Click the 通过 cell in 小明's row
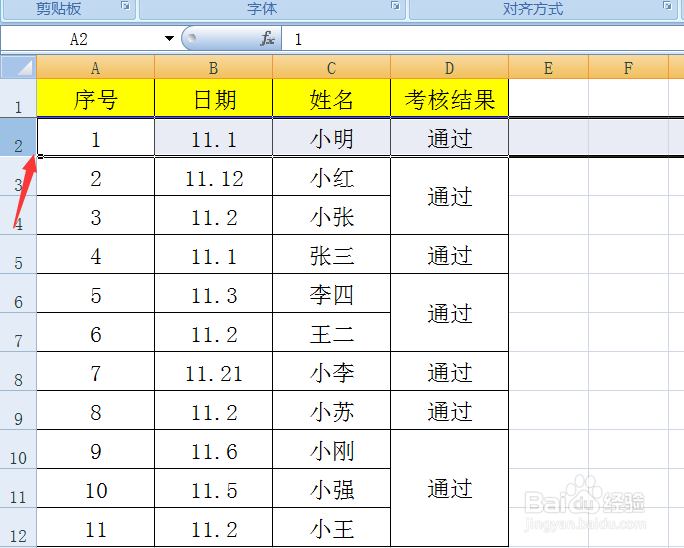Image resolution: width=684 pixels, height=548 pixels. pos(449,137)
